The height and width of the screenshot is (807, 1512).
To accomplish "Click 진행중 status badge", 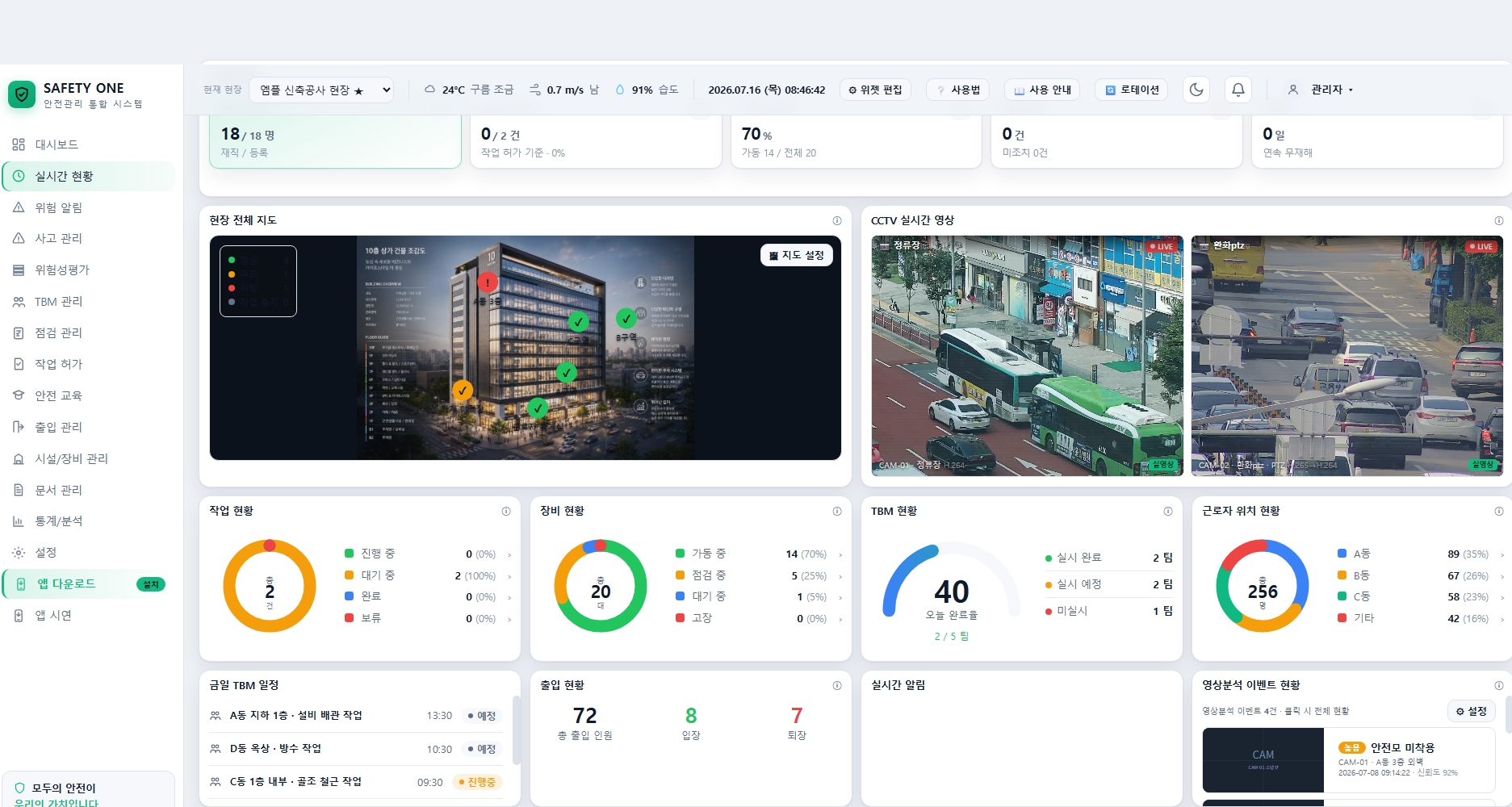I will pyautogui.click(x=477, y=782).
